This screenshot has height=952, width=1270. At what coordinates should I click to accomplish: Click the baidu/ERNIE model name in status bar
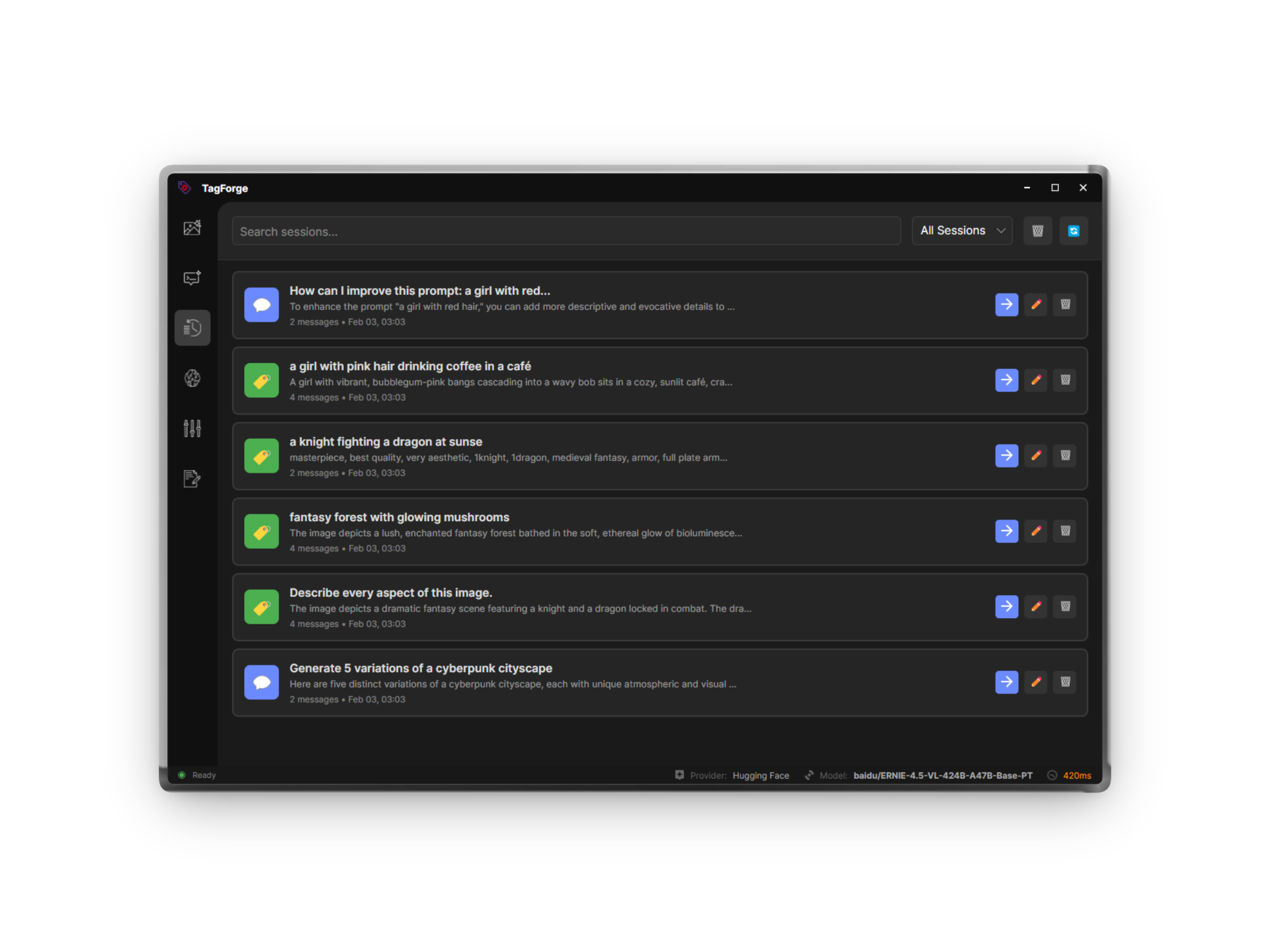click(943, 775)
